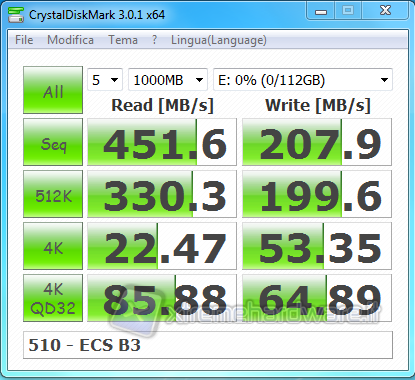Click the Seq read result 451.6
Screen dimensions: 415x380
(162, 142)
